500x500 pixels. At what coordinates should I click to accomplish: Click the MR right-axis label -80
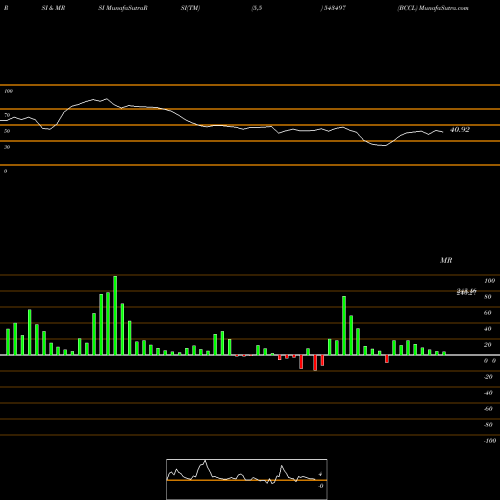488,425
